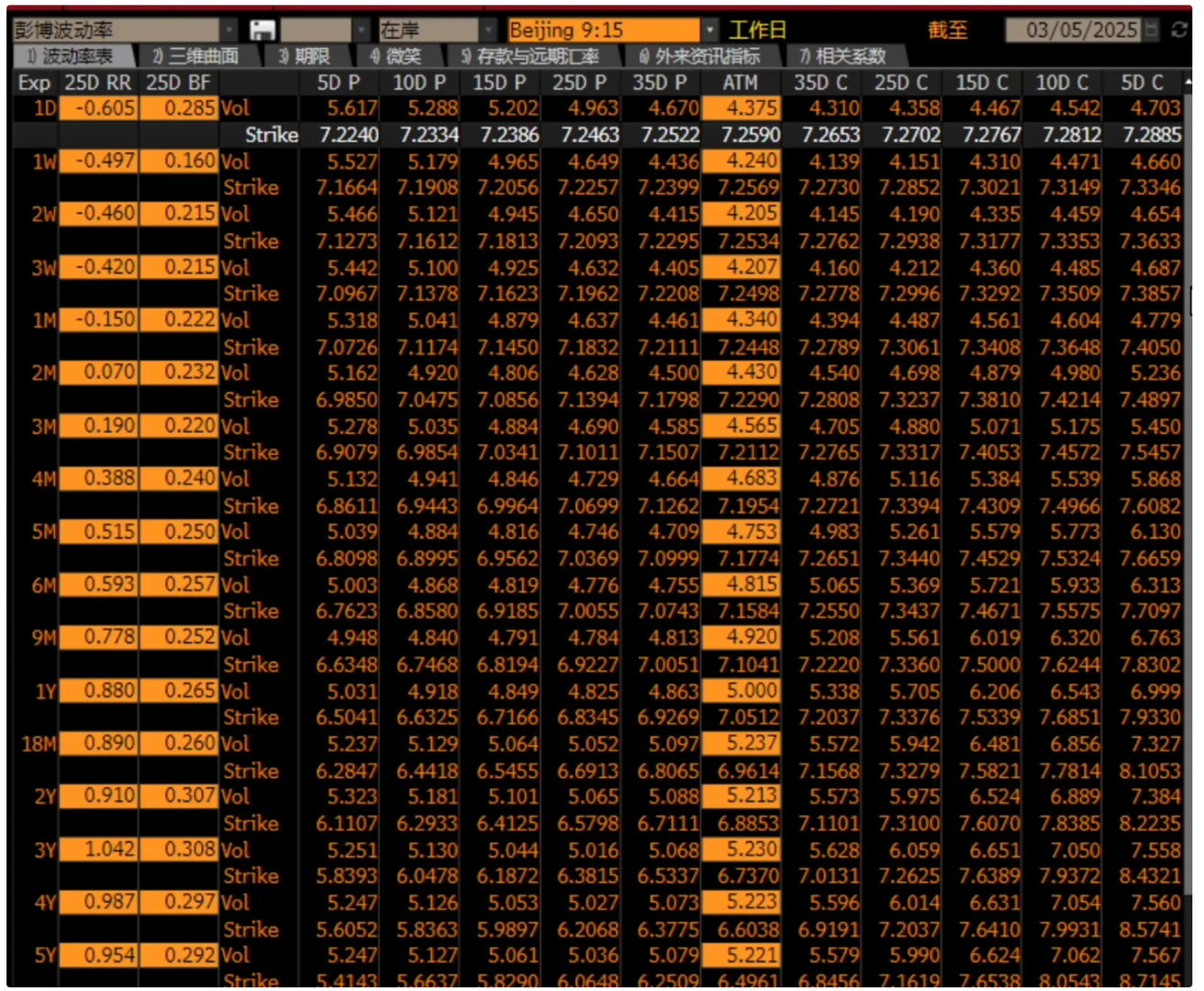This screenshot has width=1204, height=991.
Task: Click the Exp column header
Action: pyautogui.click(x=35, y=83)
